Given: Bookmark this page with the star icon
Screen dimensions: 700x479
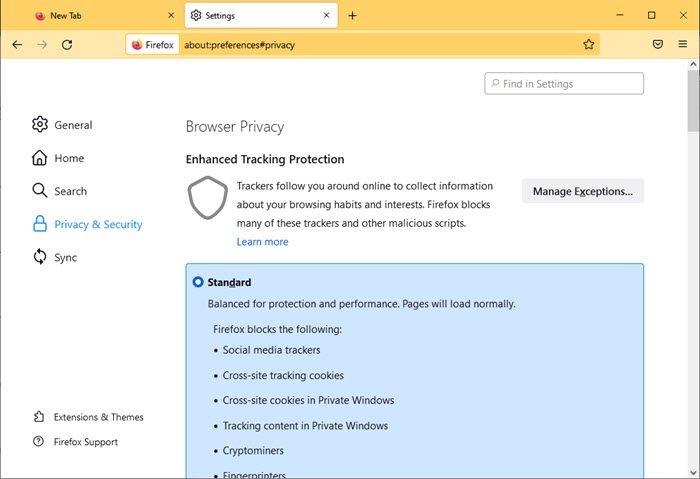Looking at the screenshot, I should [x=589, y=44].
